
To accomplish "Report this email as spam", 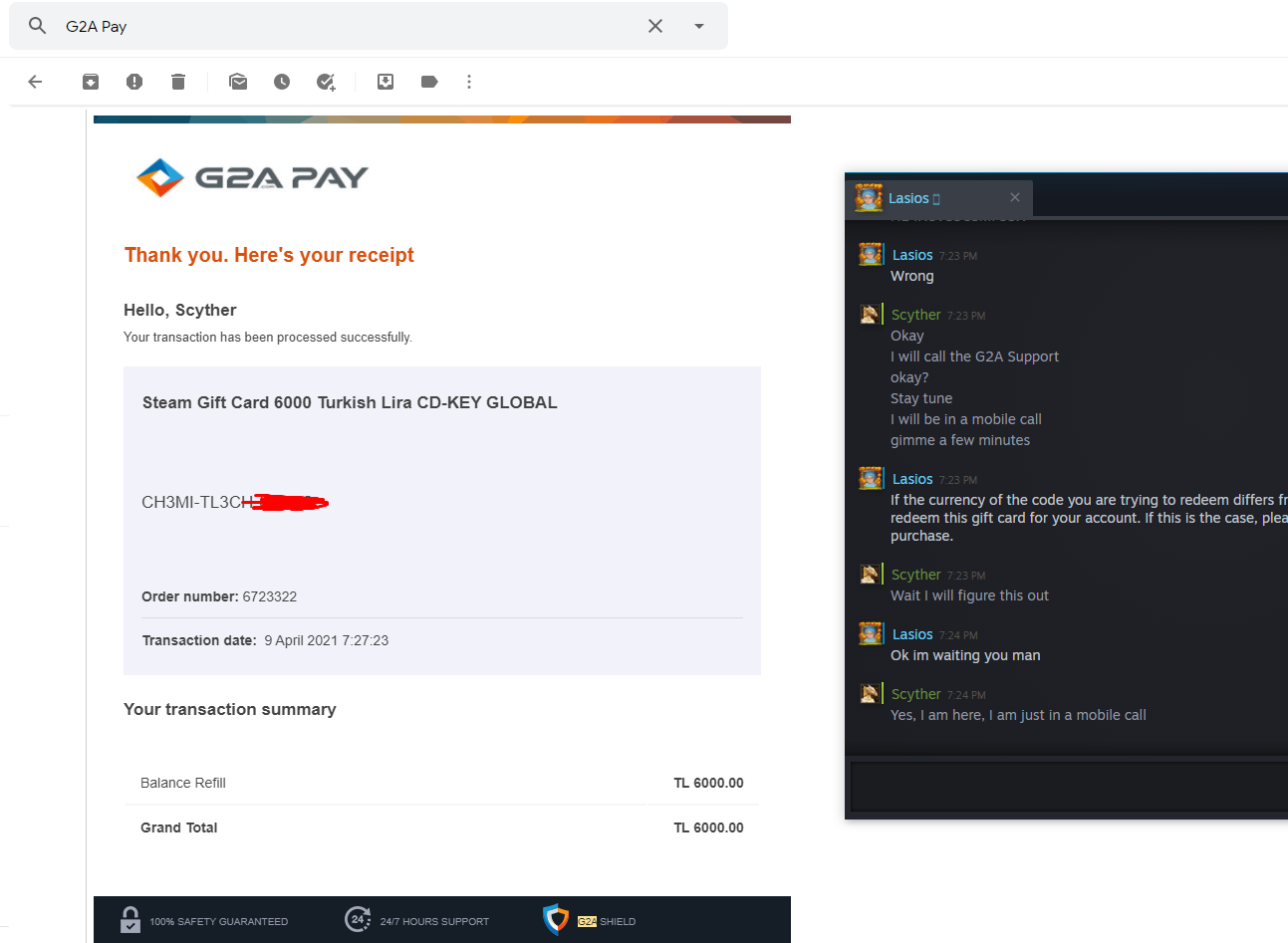I will (134, 82).
